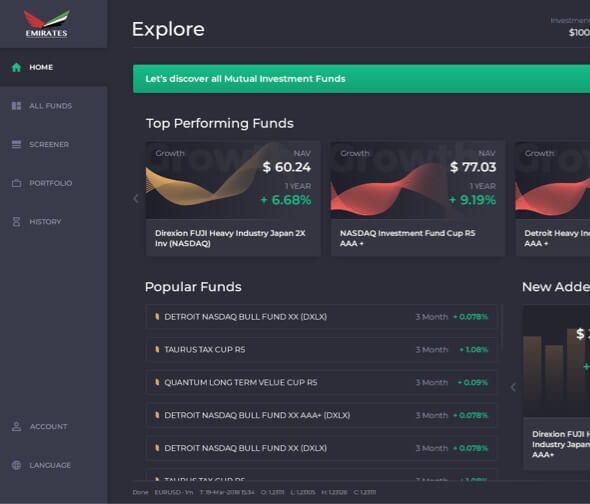Change LANGUAGE from the sidebar

pos(53,465)
